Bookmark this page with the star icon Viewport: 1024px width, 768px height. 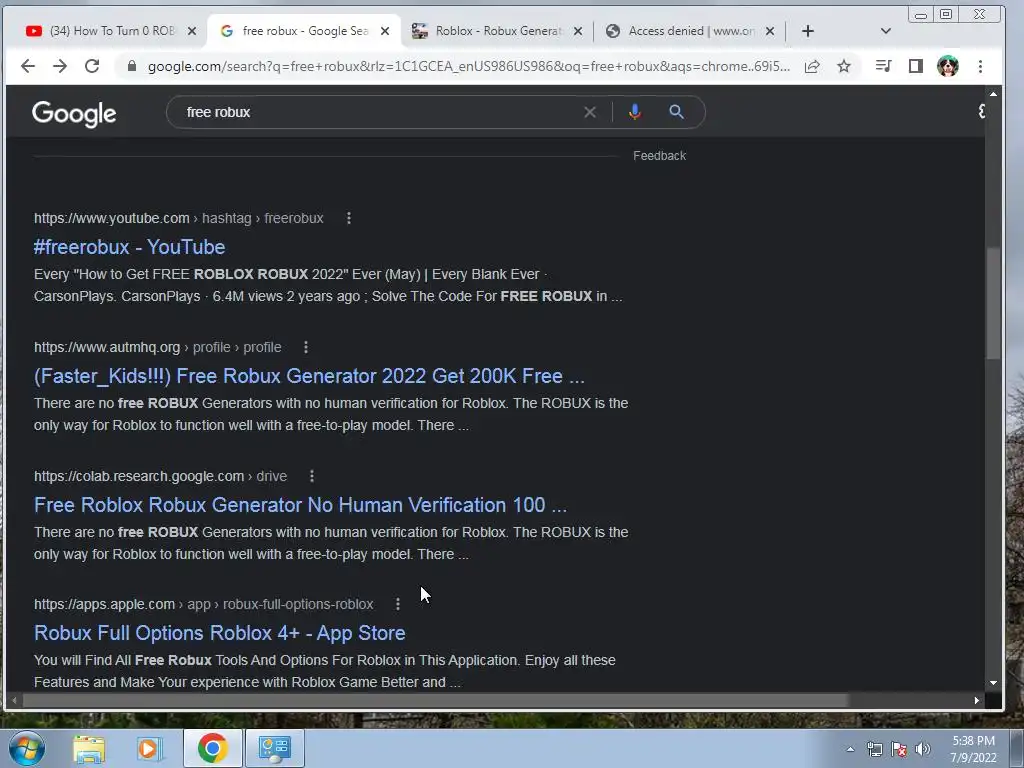[x=844, y=66]
